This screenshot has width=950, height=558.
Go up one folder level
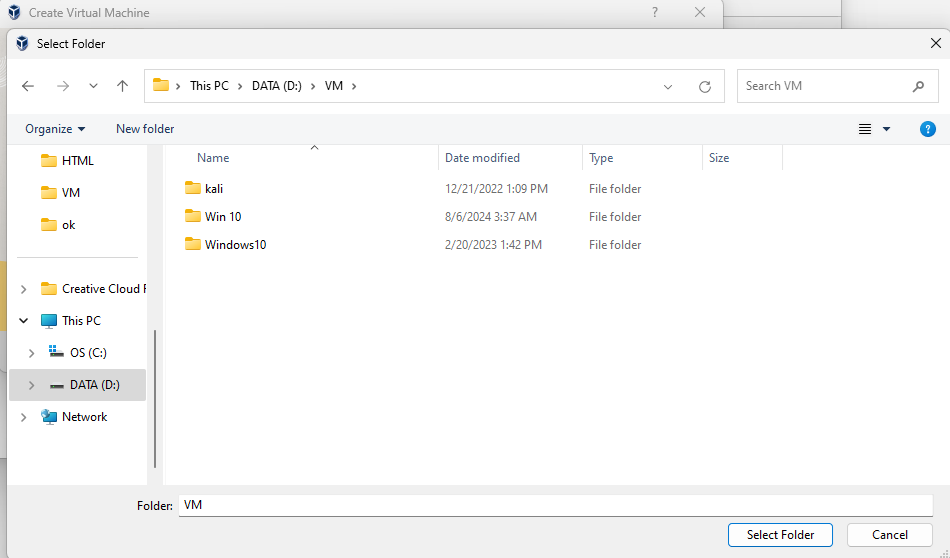coord(122,86)
